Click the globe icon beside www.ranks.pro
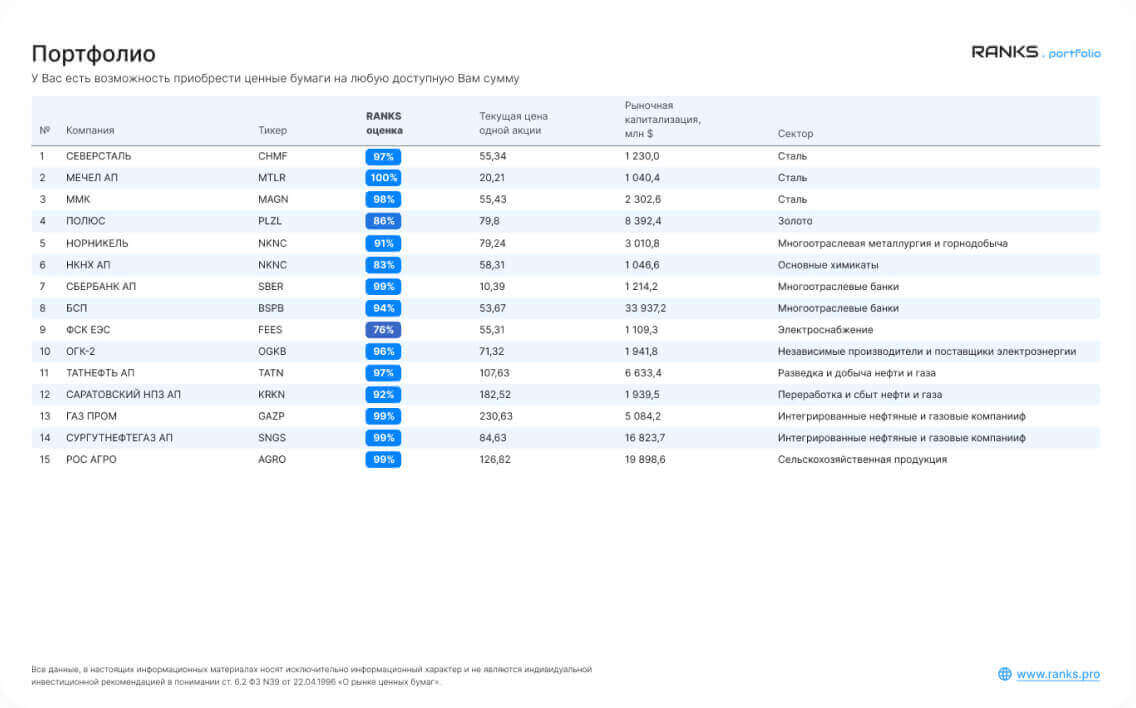 [x=1004, y=674]
